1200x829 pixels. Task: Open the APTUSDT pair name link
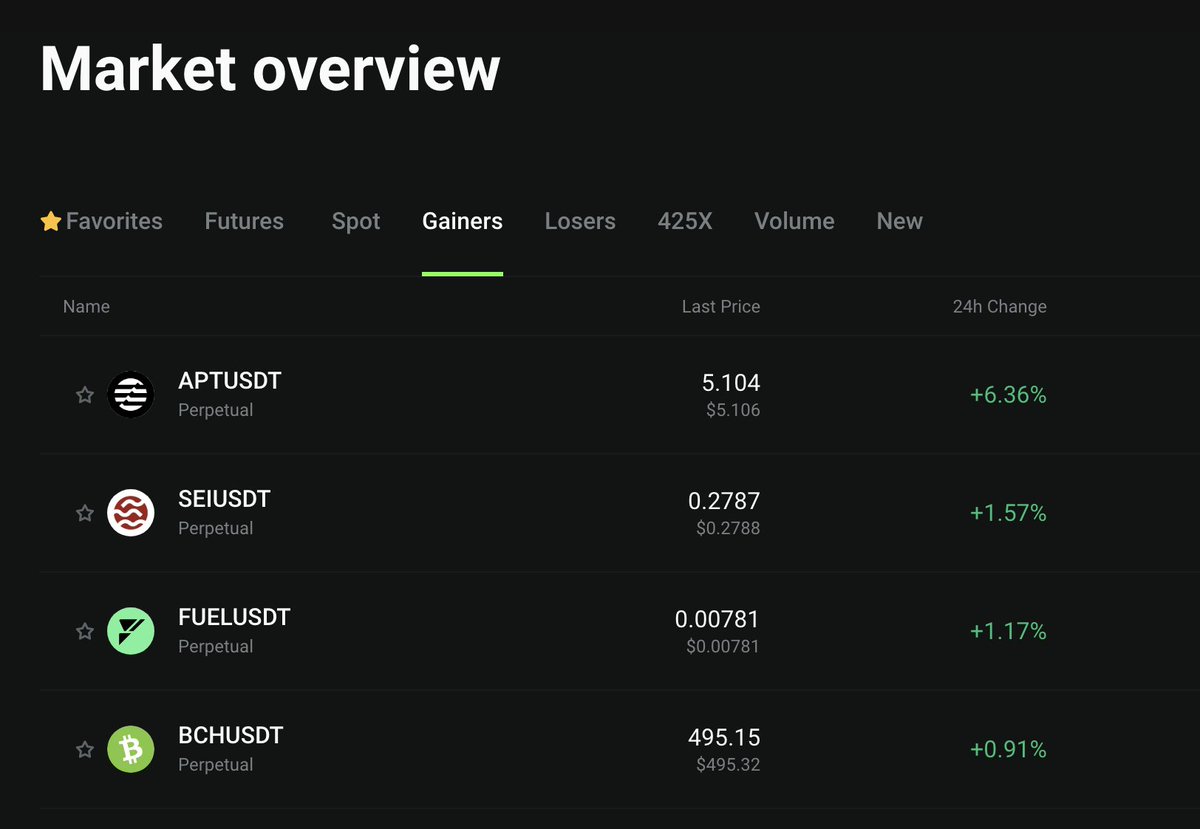229,381
